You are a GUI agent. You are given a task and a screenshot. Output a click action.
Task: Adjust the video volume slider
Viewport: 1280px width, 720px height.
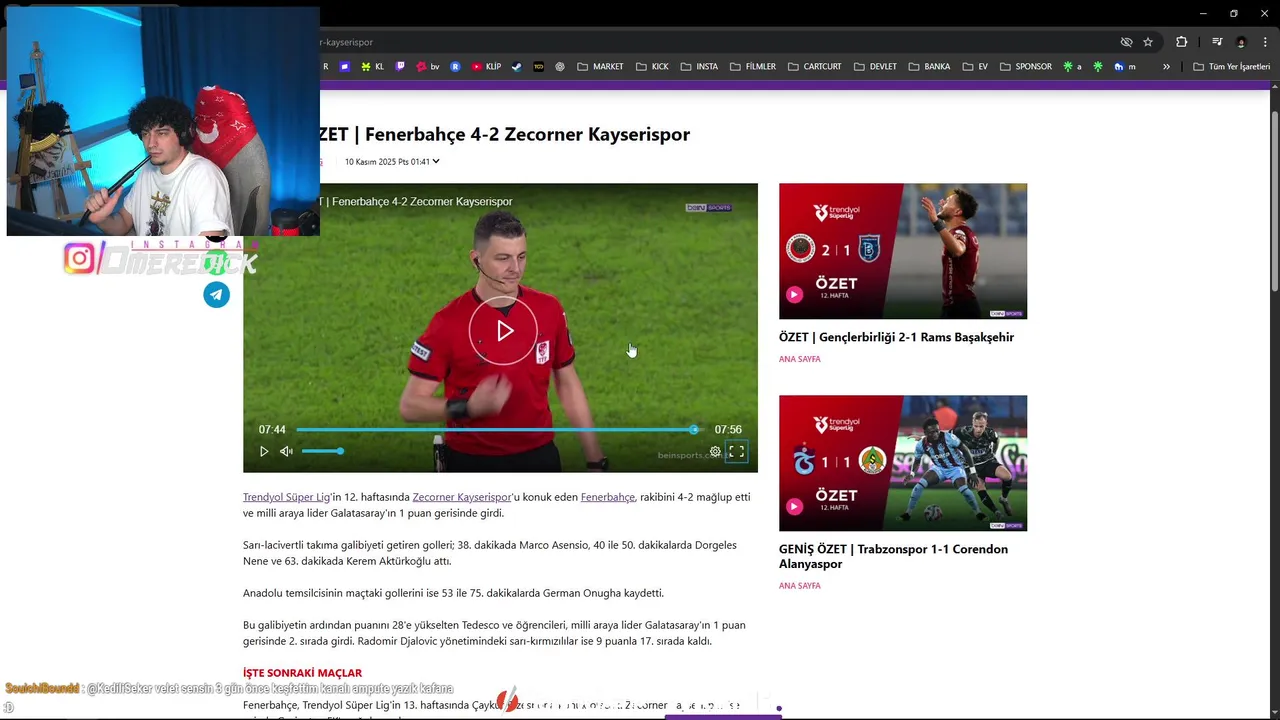(322, 452)
